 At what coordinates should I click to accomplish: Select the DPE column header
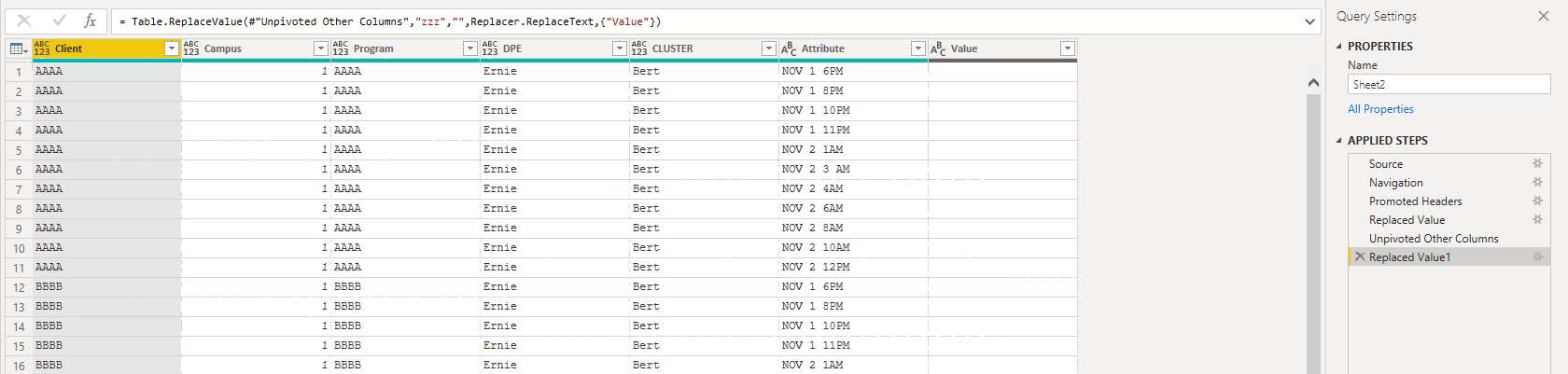tap(554, 48)
